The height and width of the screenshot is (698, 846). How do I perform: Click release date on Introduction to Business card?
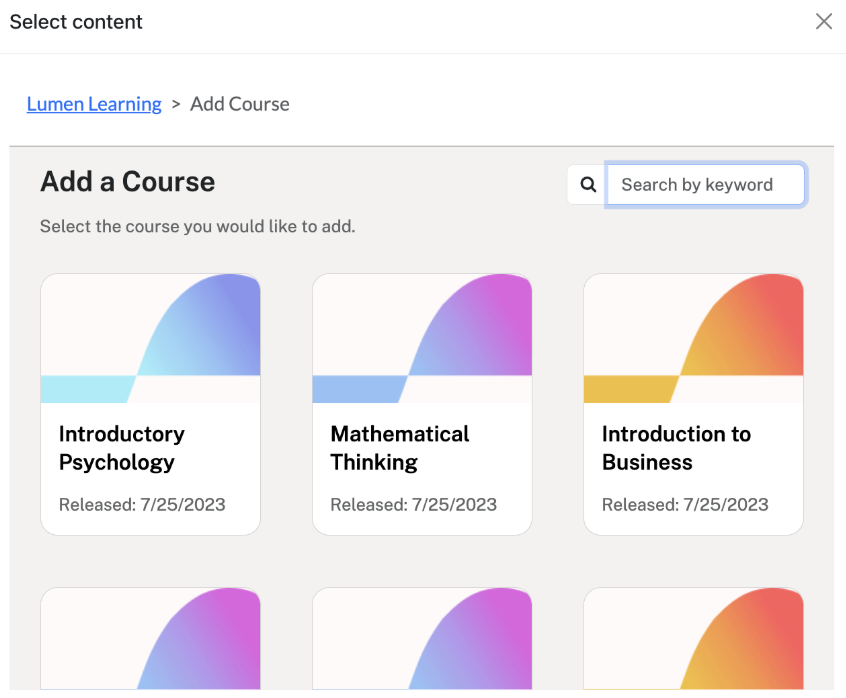[685, 504]
